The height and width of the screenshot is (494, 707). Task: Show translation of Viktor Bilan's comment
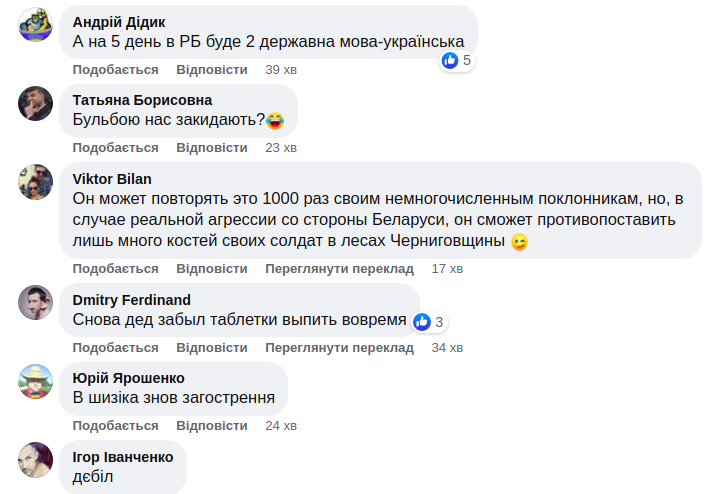[x=339, y=269]
